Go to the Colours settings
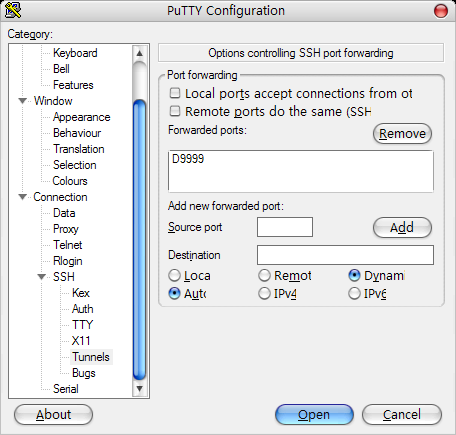 [x=70, y=181]
